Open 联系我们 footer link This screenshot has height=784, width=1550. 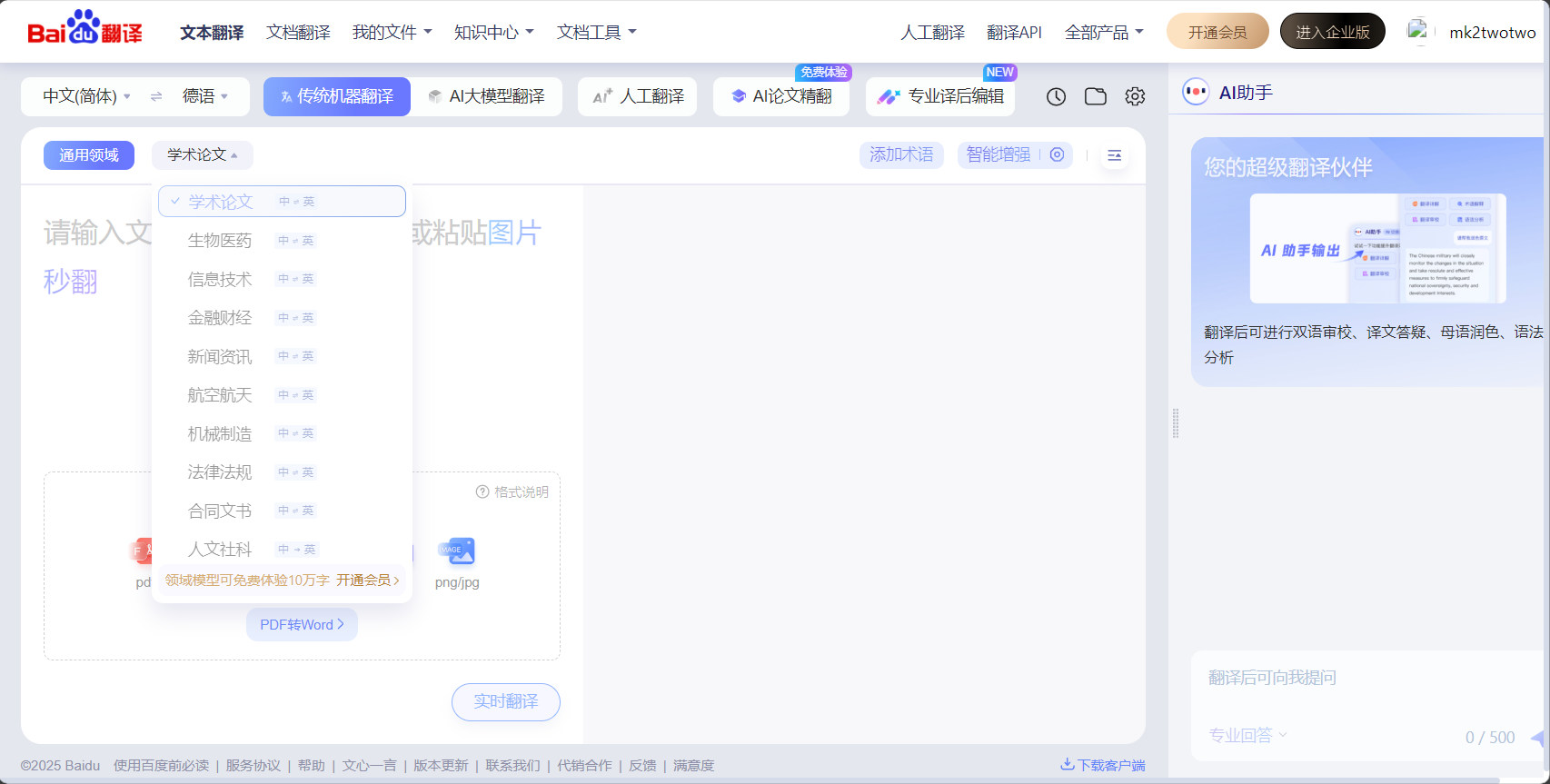click(512, 765)
